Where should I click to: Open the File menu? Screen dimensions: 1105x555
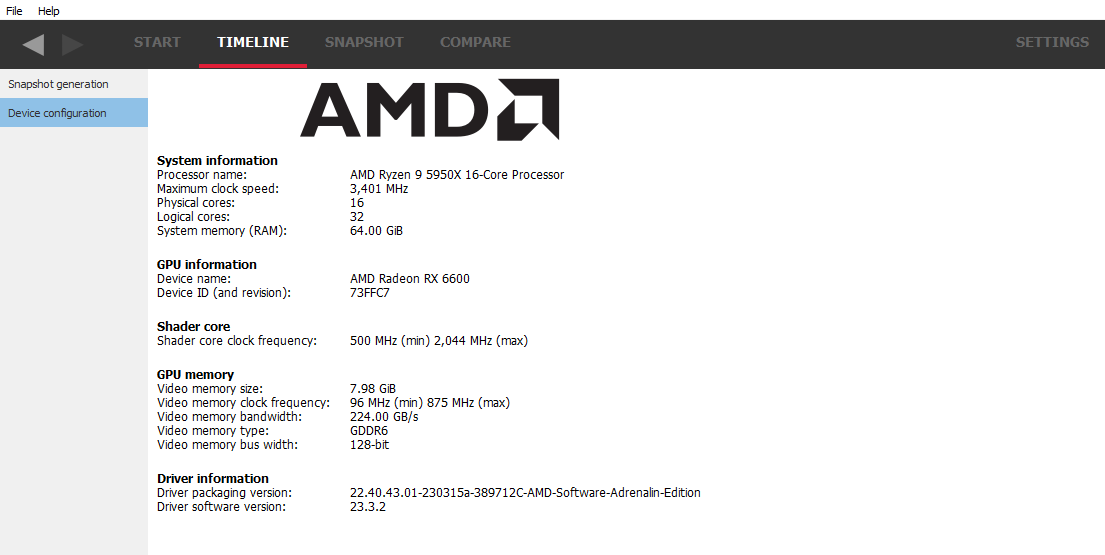point(14,11)
